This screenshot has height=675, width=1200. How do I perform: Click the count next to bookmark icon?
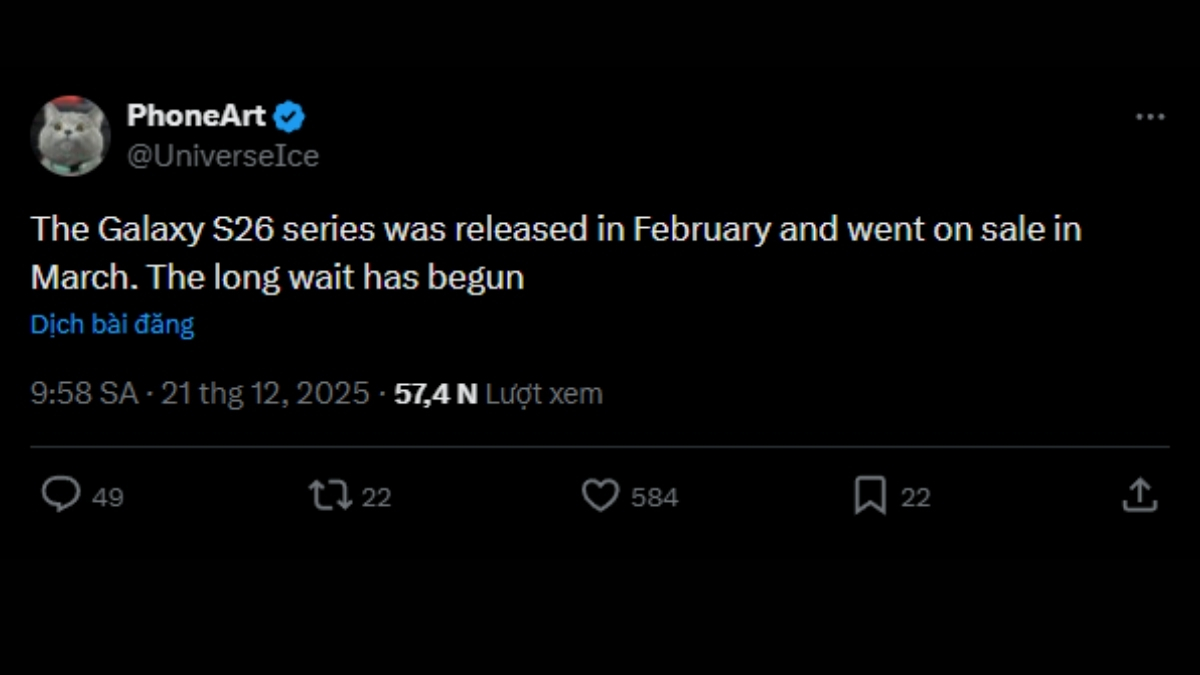pos(915,497)
